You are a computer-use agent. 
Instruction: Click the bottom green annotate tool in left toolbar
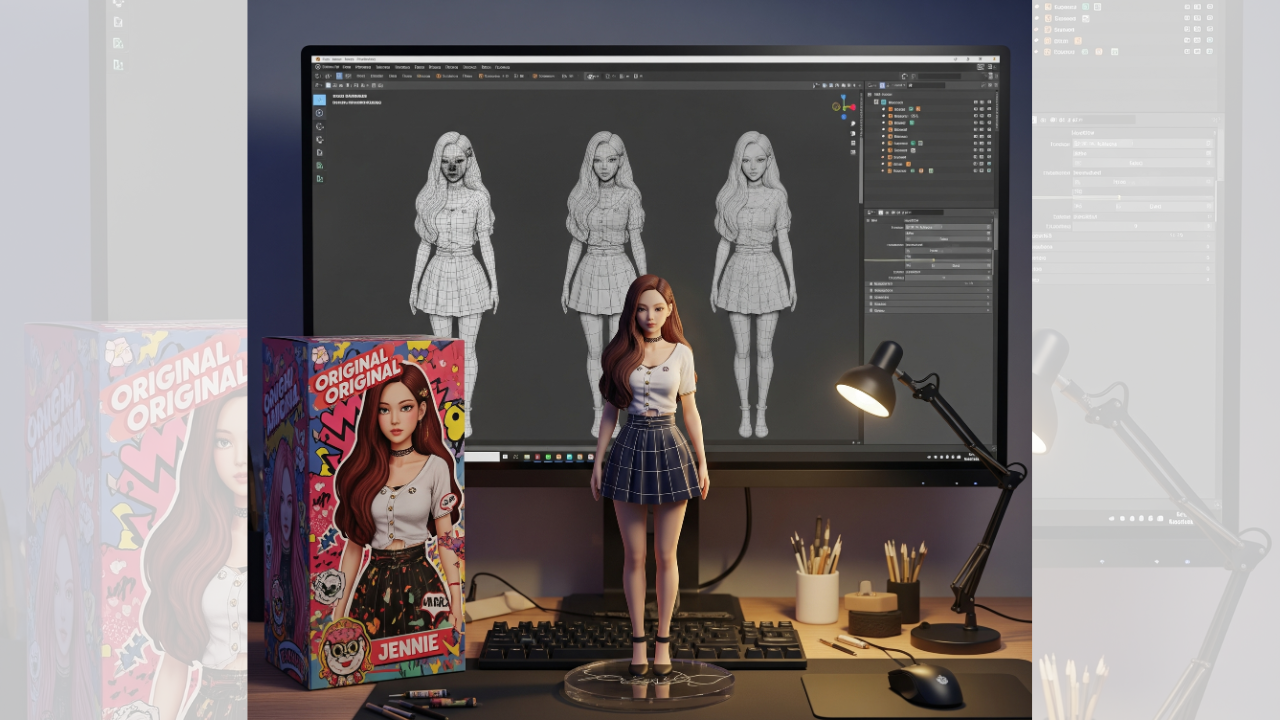pos(320,178)
